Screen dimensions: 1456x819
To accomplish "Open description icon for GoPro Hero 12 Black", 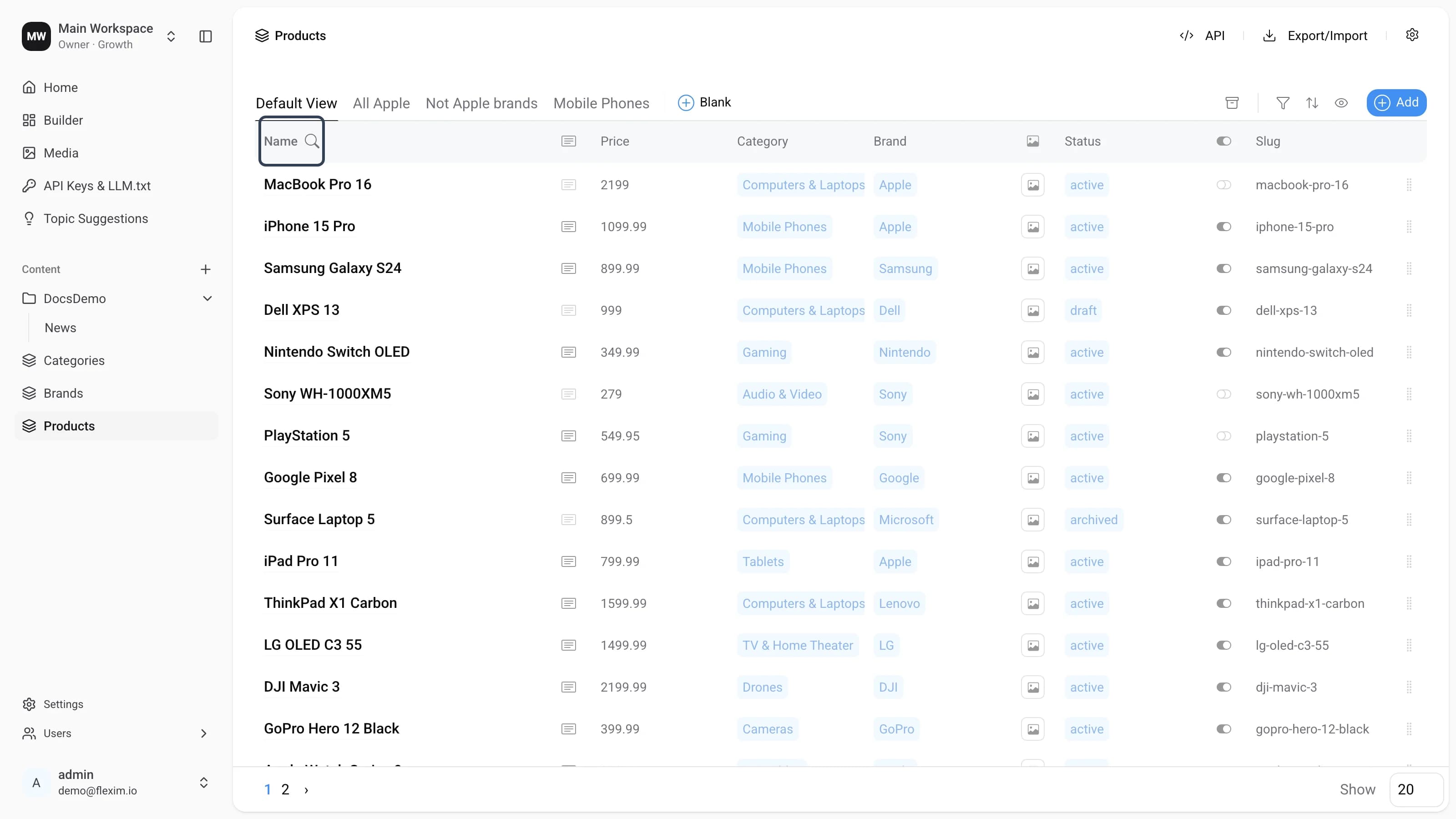I will click(569, 728).
